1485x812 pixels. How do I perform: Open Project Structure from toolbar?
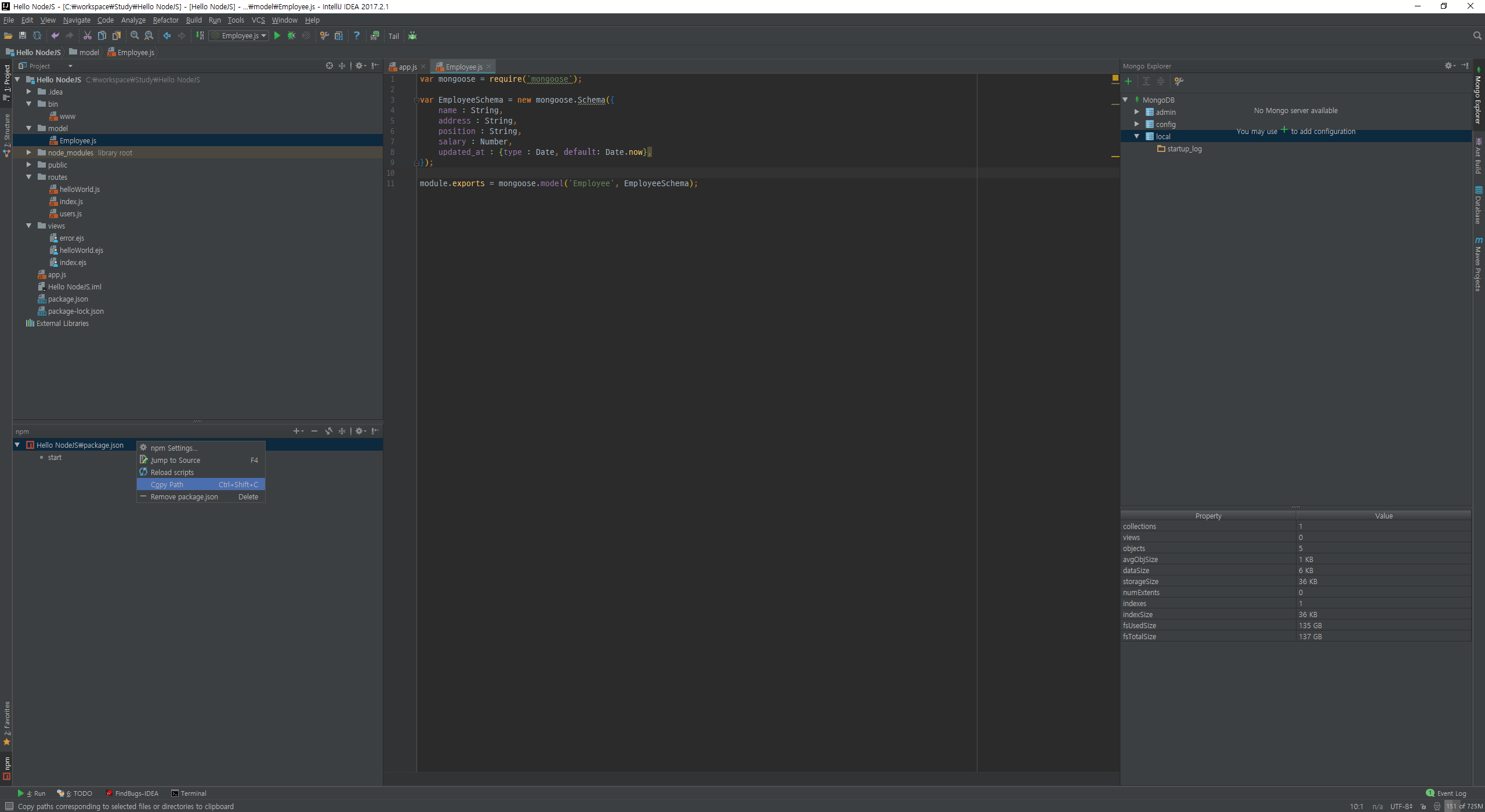point(339,36)
